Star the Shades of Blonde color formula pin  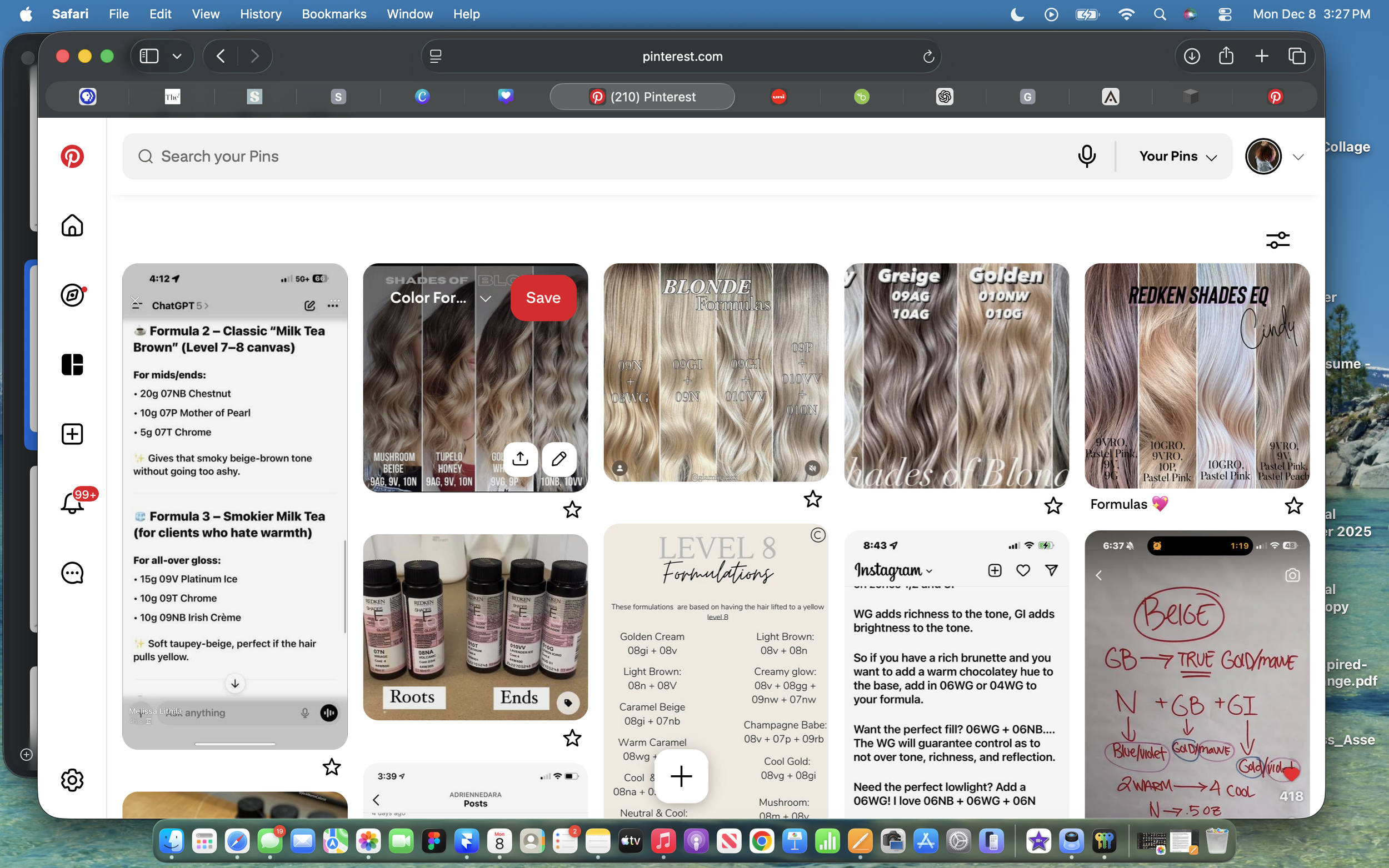(x=572, y=510)
